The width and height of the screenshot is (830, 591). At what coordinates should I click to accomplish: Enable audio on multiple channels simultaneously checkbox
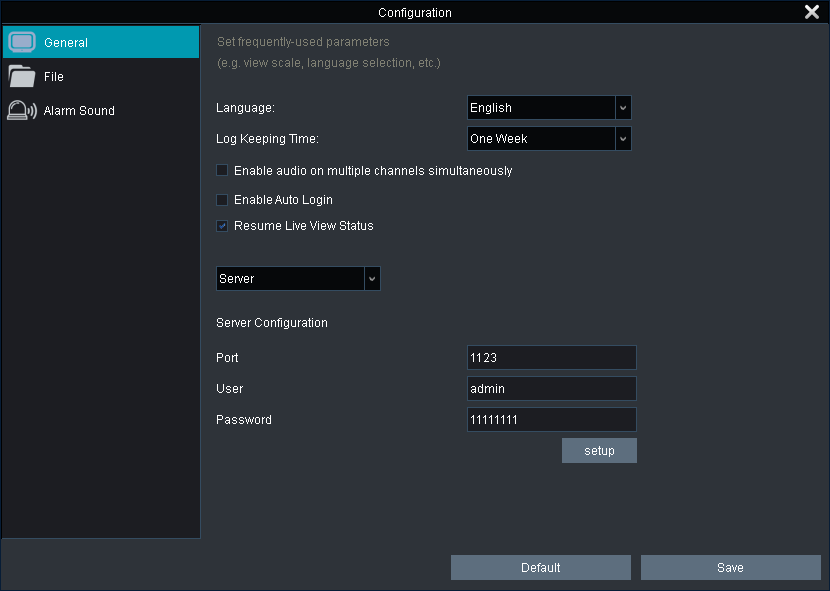[x=222, y=171]
